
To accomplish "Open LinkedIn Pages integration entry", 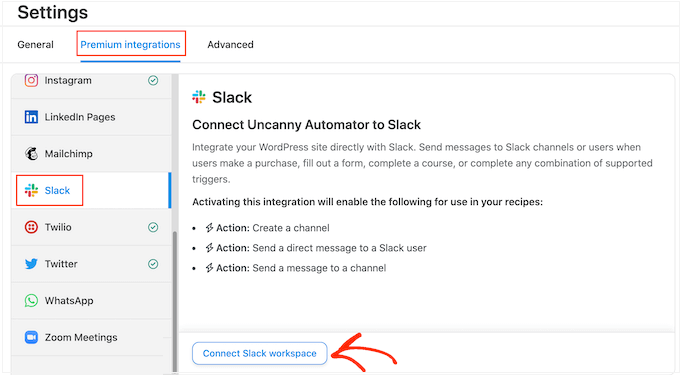I will click(92, 117).
